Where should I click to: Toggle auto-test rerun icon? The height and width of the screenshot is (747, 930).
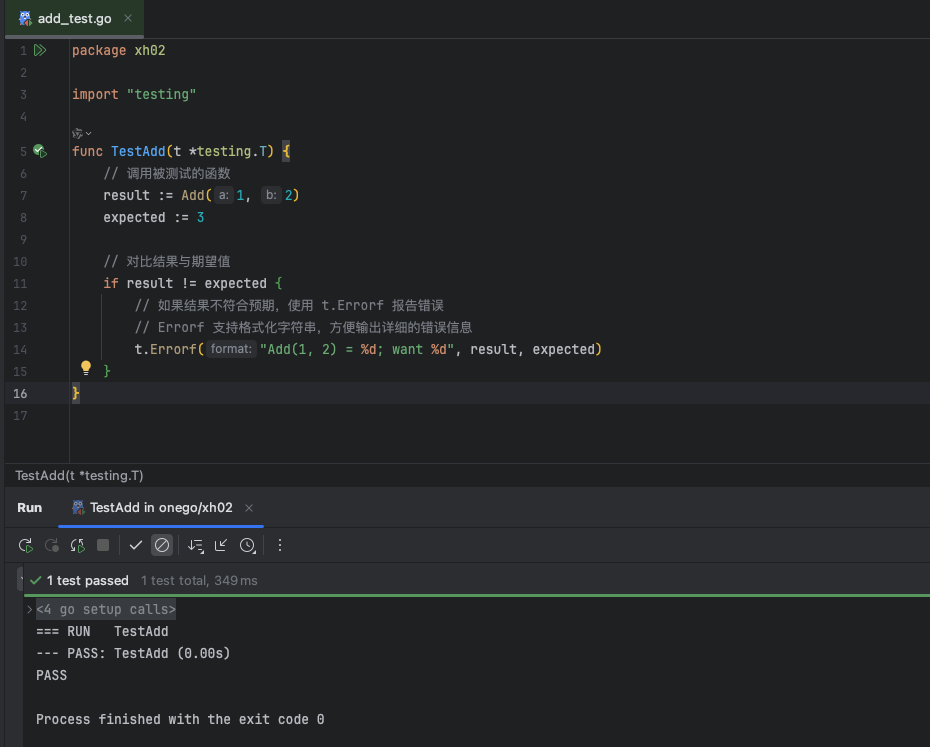point(77,545)
